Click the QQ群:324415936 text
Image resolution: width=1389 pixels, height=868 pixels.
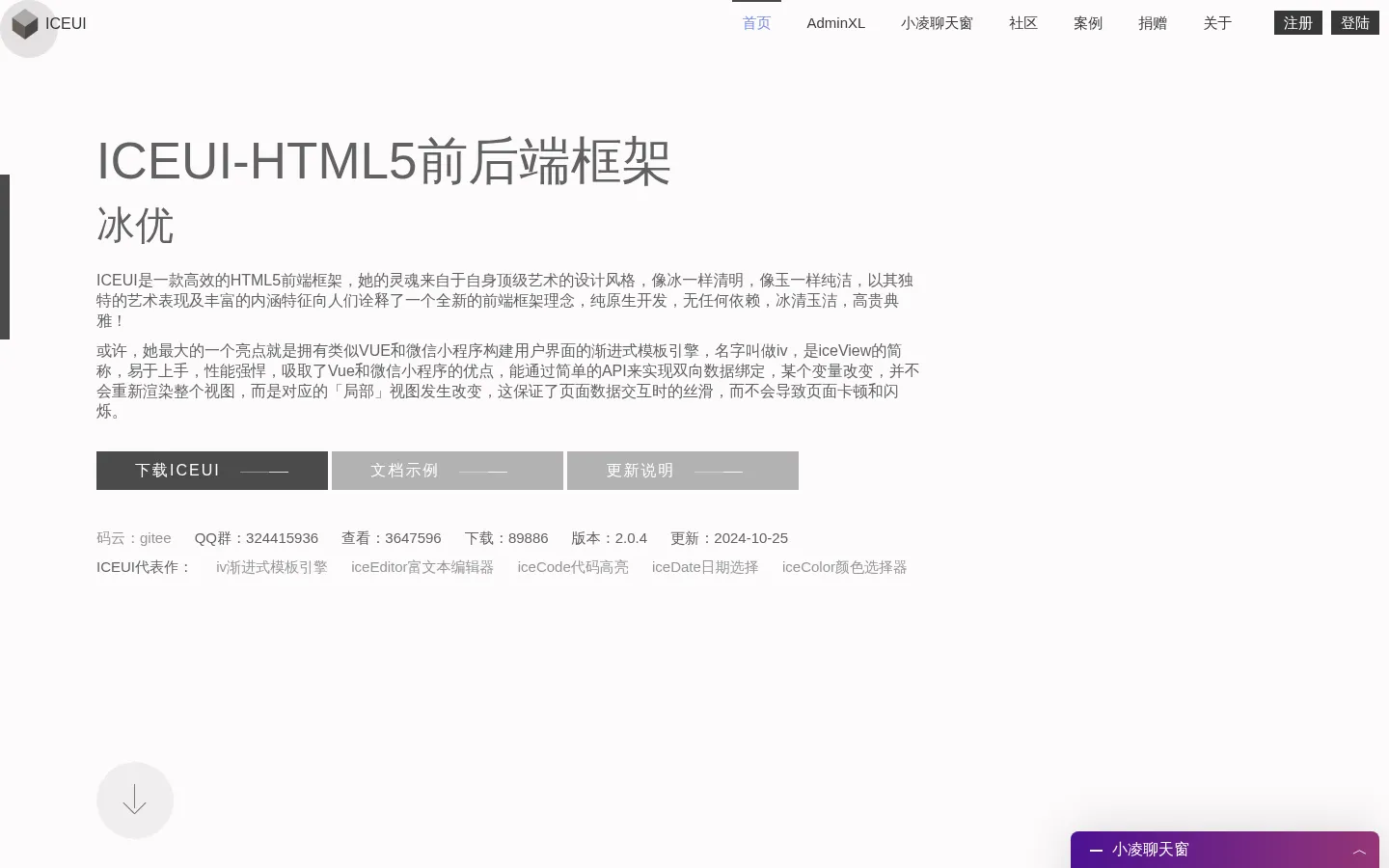pyautogui.click(x=257, y=538)
